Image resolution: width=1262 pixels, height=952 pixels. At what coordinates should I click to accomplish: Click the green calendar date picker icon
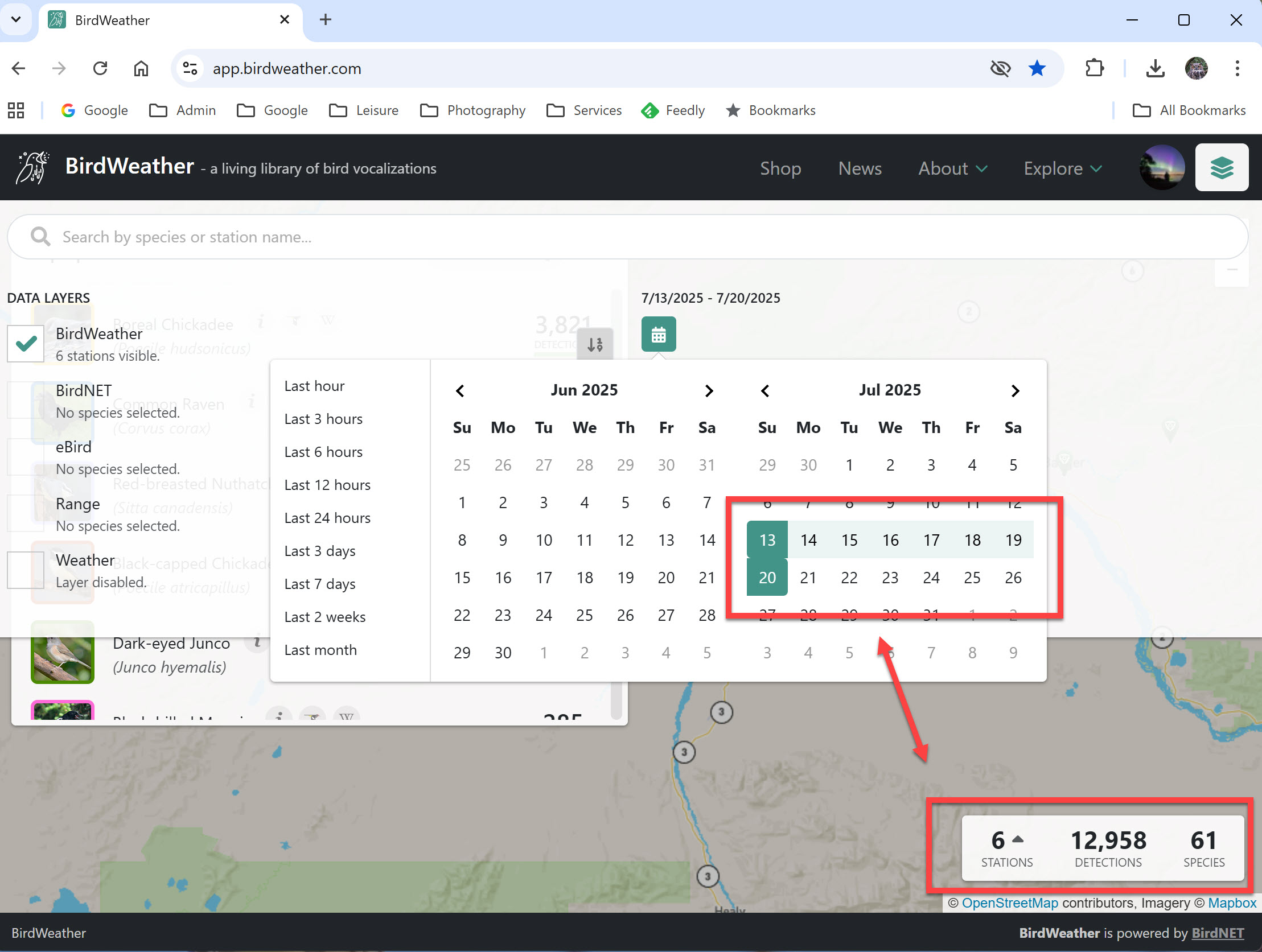(x=659, y=334)
